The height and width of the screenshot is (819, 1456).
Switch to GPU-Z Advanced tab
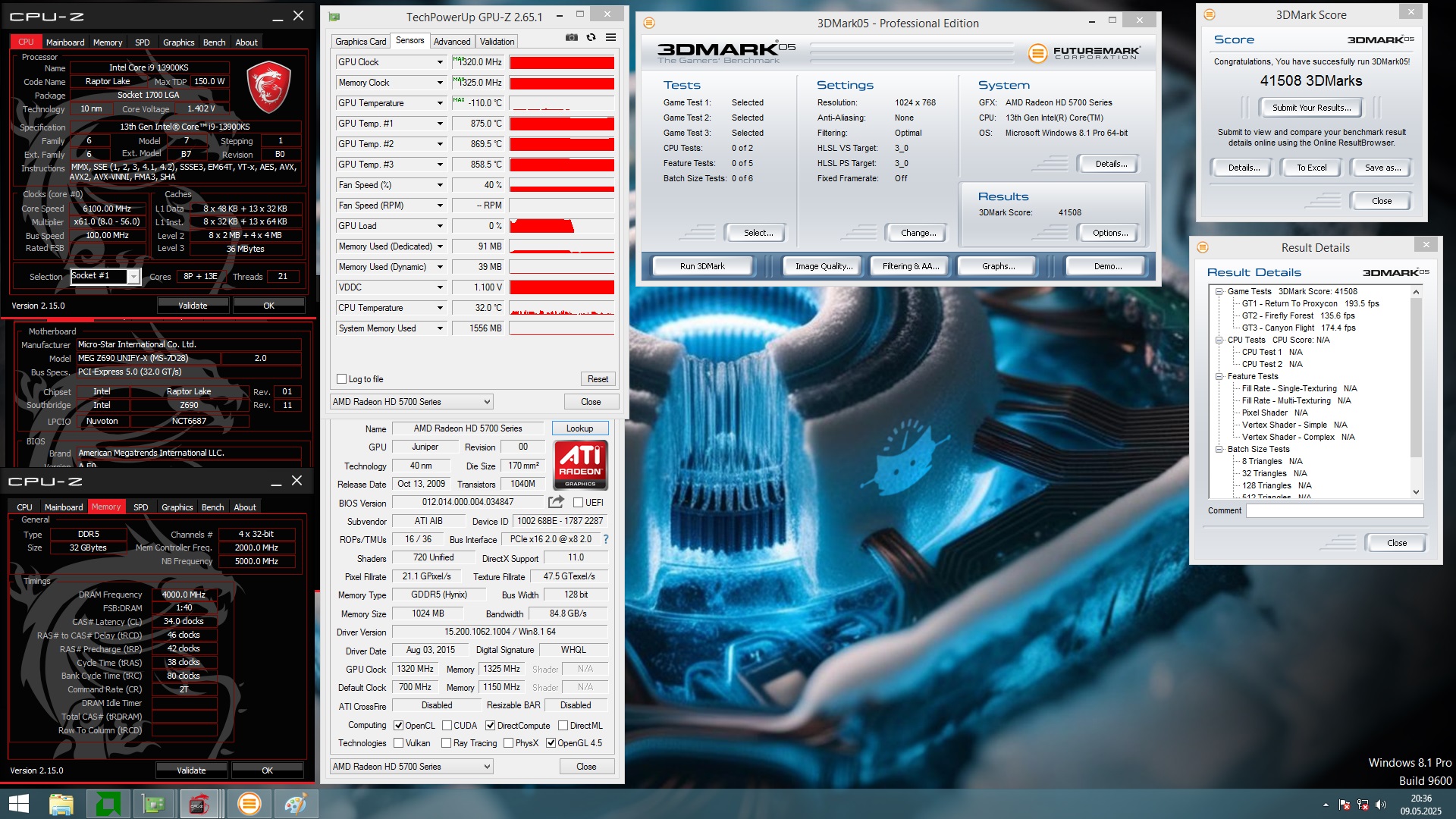[452, 42]
